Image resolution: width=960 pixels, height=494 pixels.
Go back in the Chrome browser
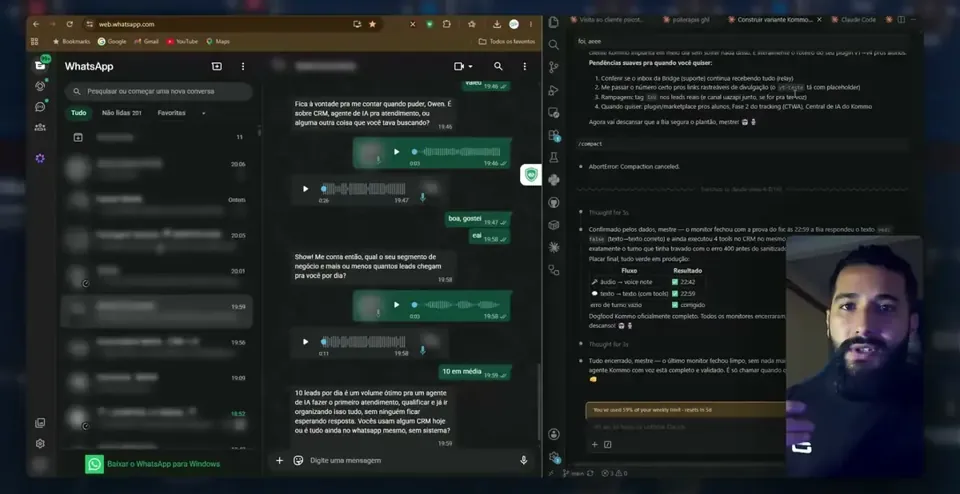[x=36, y=24]
